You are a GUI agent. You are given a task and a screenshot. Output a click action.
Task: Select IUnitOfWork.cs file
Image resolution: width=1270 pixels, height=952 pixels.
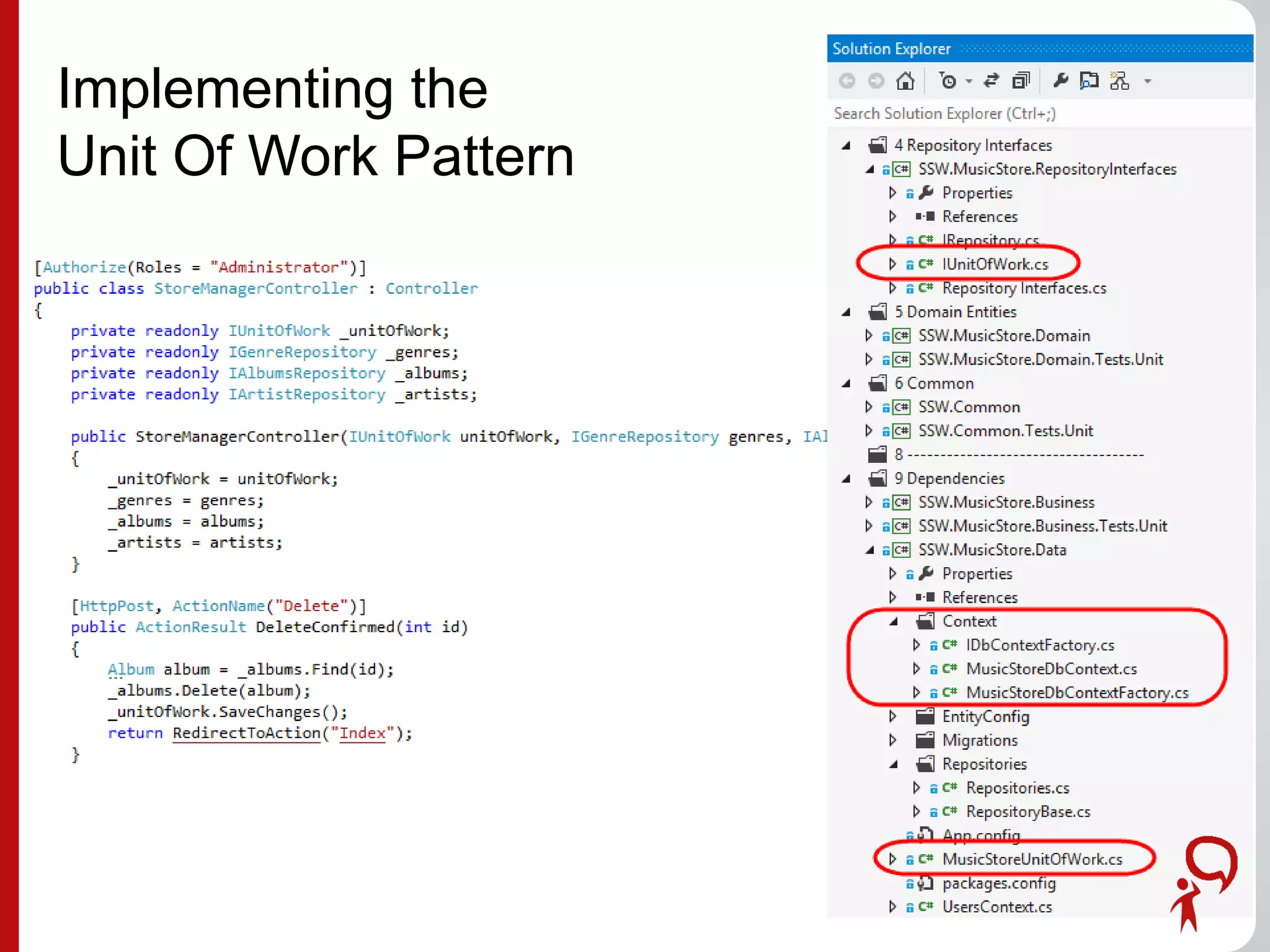coord(995,265)
